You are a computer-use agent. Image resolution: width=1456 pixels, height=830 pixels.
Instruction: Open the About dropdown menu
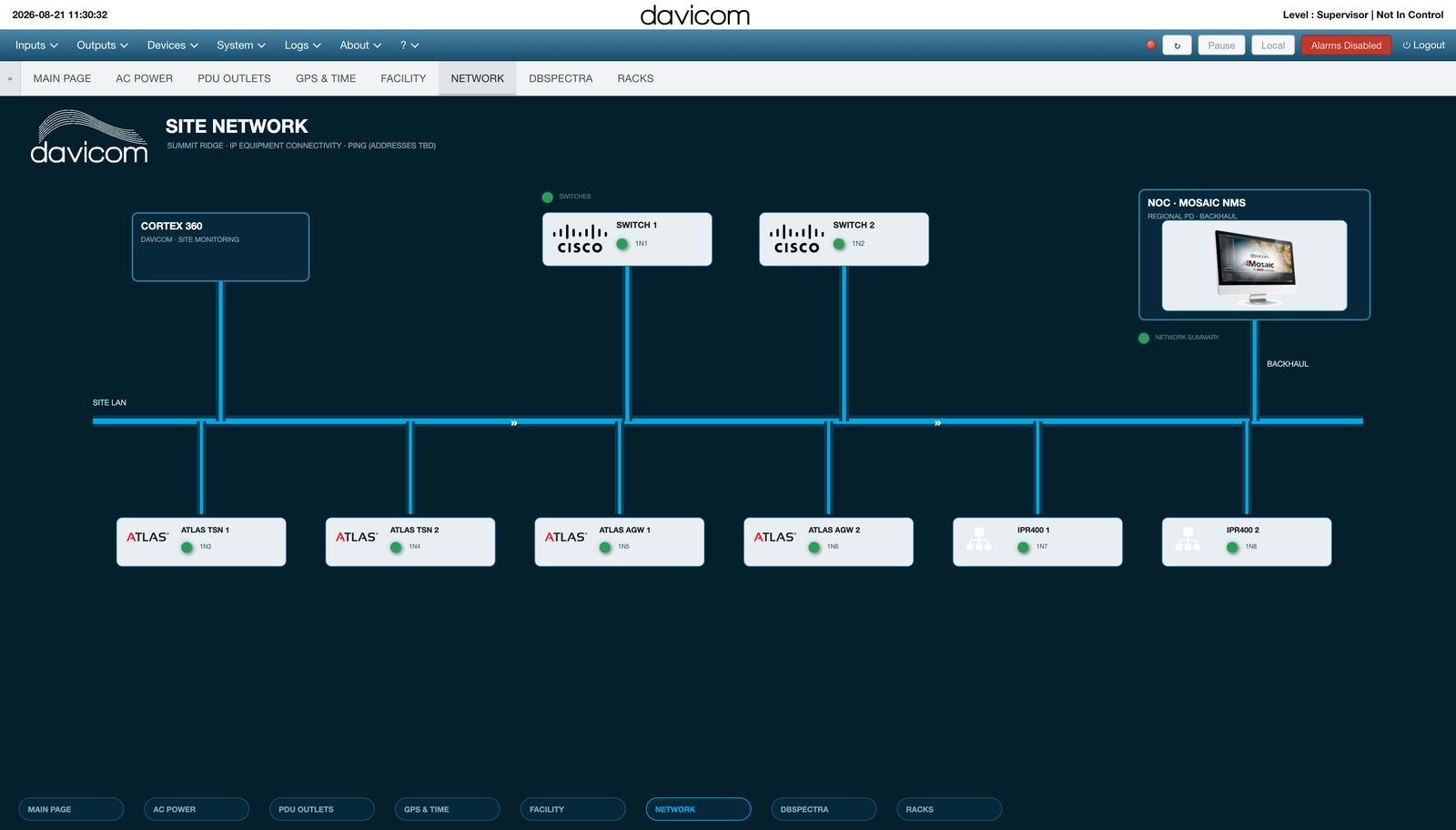[360, 46]
